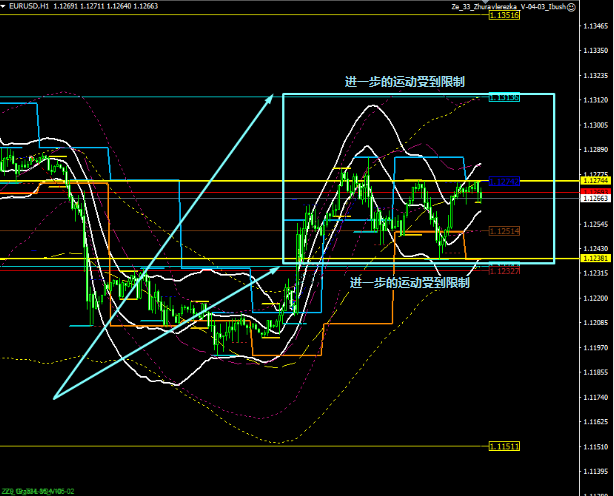Click the 1.13465 value on price scale
The image size is (614, 496).
594,27
